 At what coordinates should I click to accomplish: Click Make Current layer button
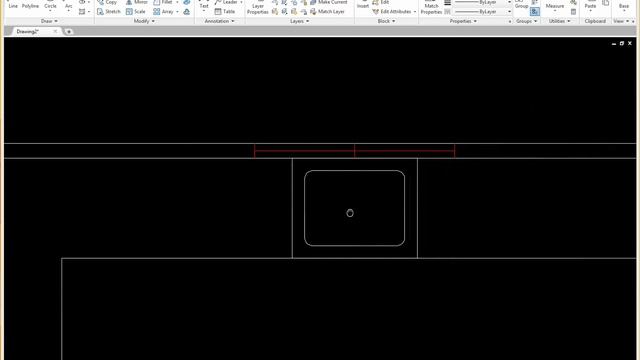(x=329, y=2)
